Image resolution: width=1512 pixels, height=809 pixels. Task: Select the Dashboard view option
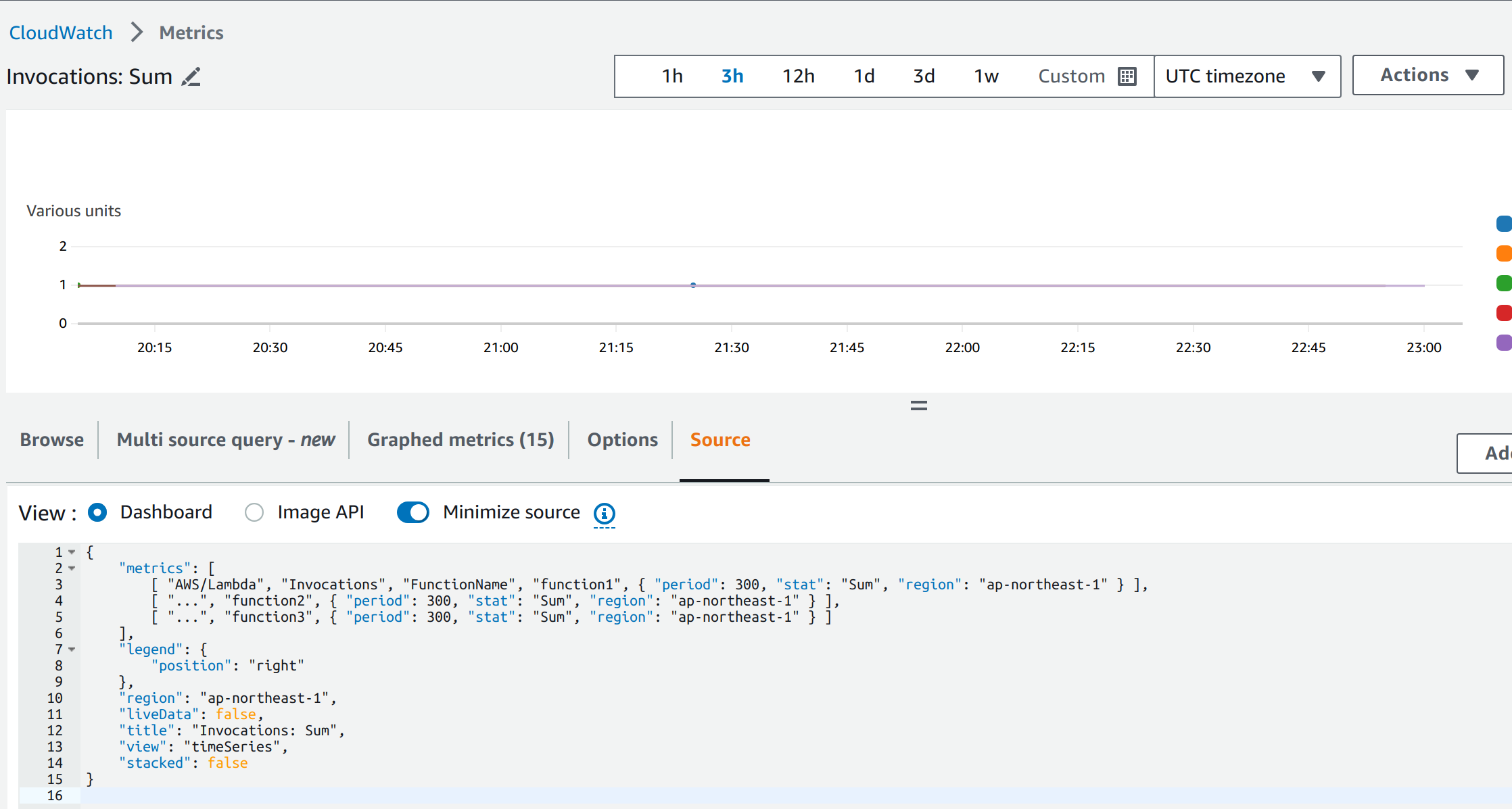[97, 512]
